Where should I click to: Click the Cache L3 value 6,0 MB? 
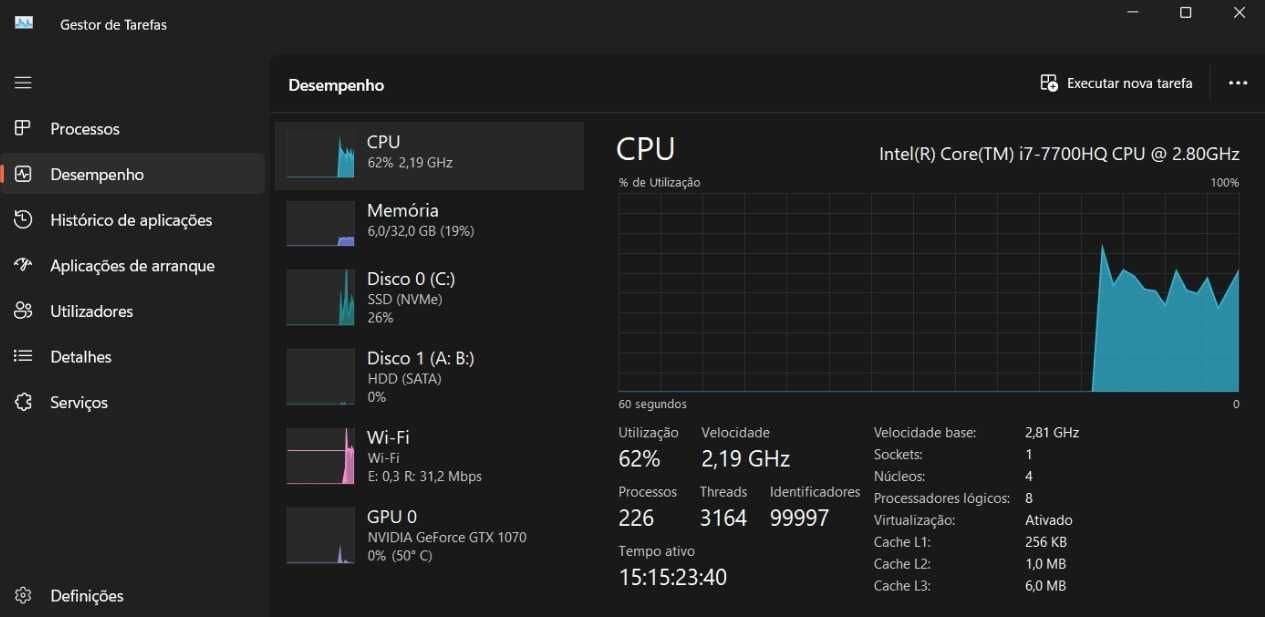click(1046, 586)
